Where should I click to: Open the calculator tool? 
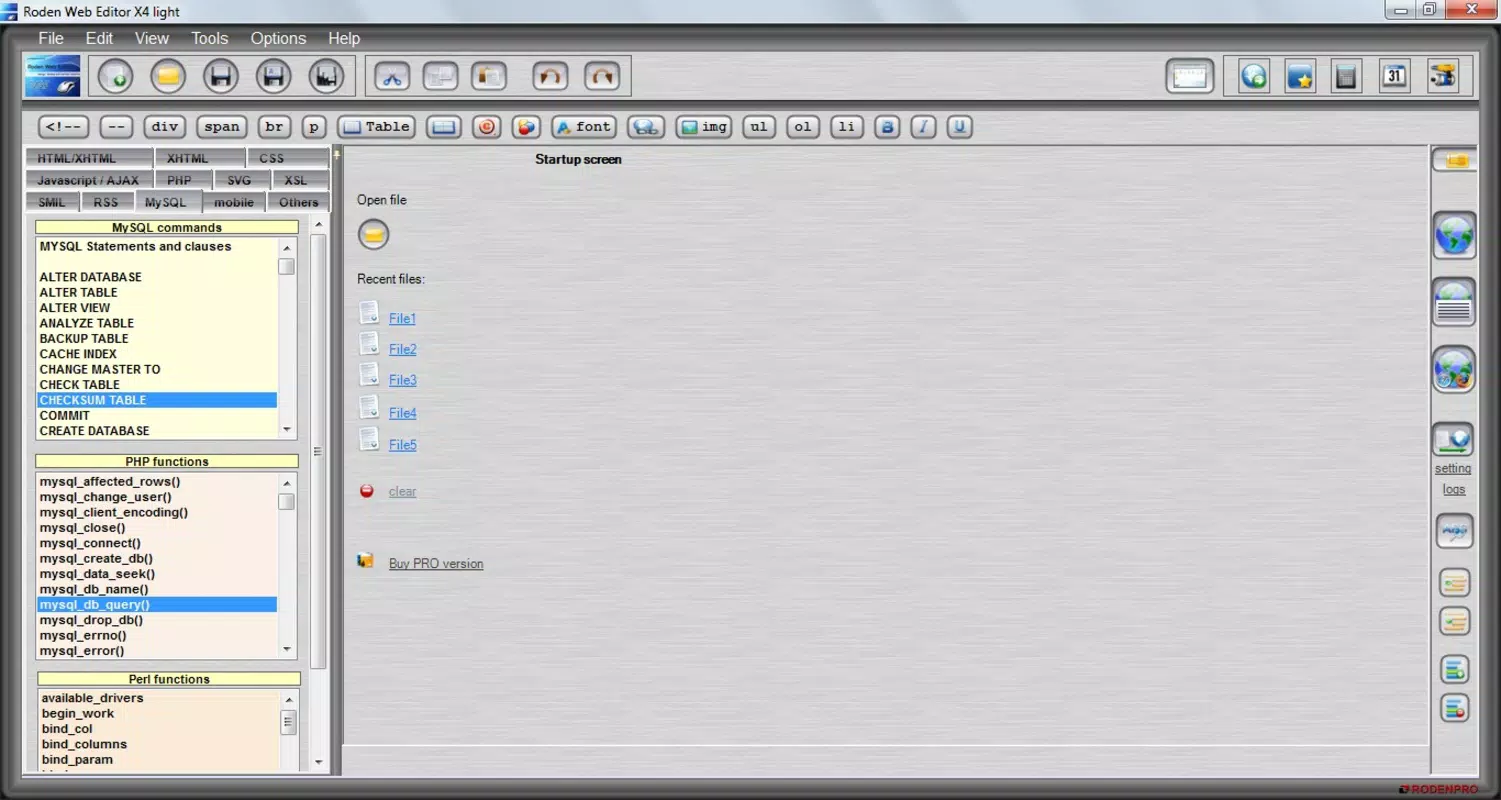pos(1347,76)
